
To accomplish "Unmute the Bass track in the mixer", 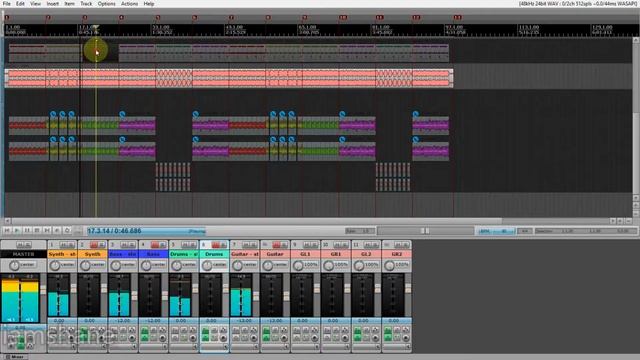I will [155, 245].
